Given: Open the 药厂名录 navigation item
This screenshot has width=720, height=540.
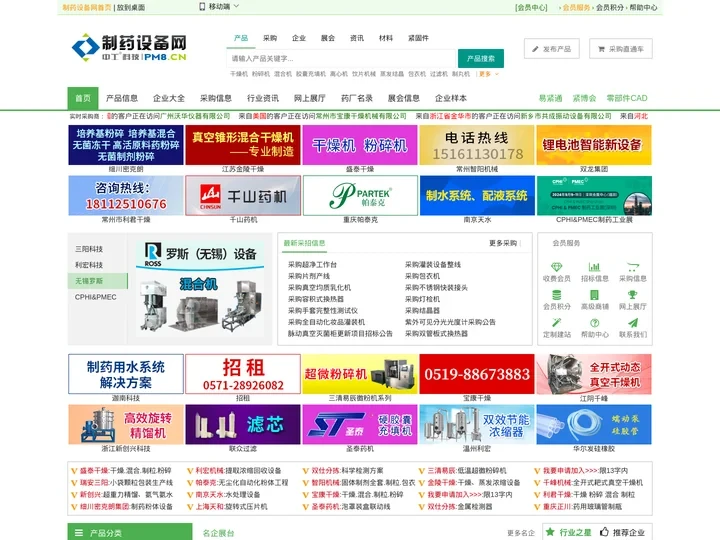Looking at the screenshot, I should [x=357, y=98].
